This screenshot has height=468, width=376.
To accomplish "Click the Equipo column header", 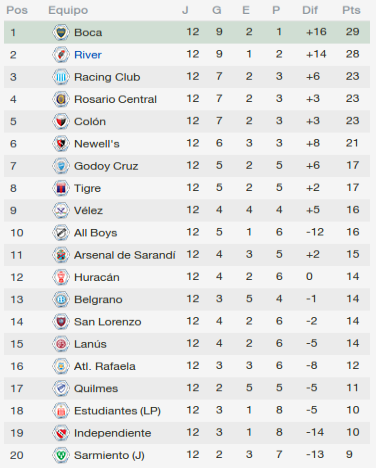I will tap(68, 10).
